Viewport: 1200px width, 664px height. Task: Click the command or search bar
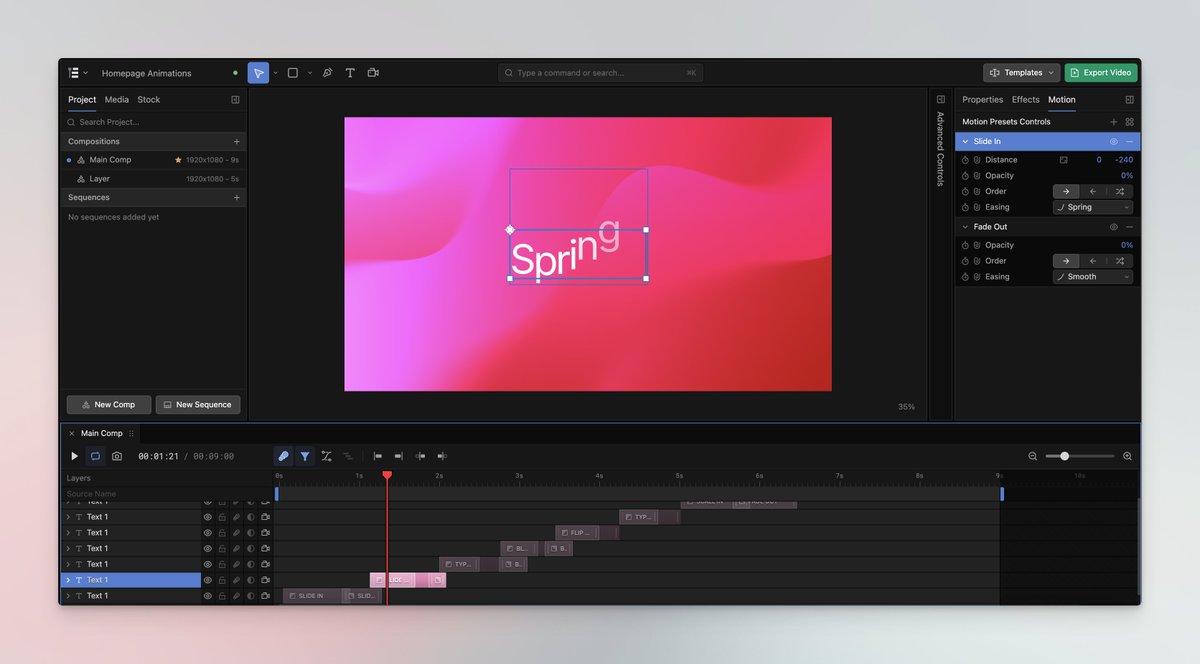(x=600, y=73)
